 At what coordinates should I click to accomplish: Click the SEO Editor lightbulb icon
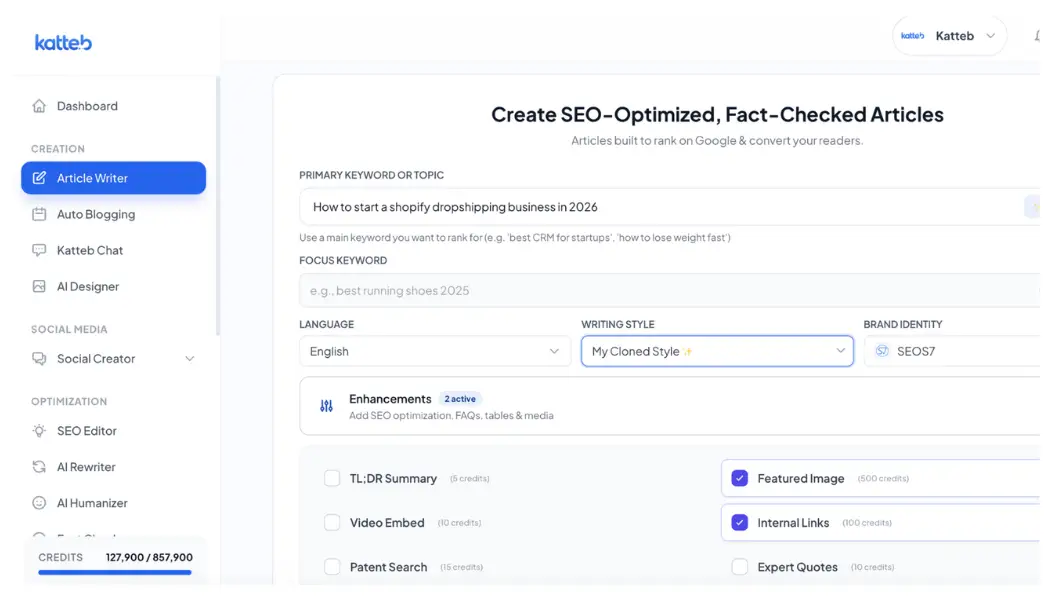37,430
